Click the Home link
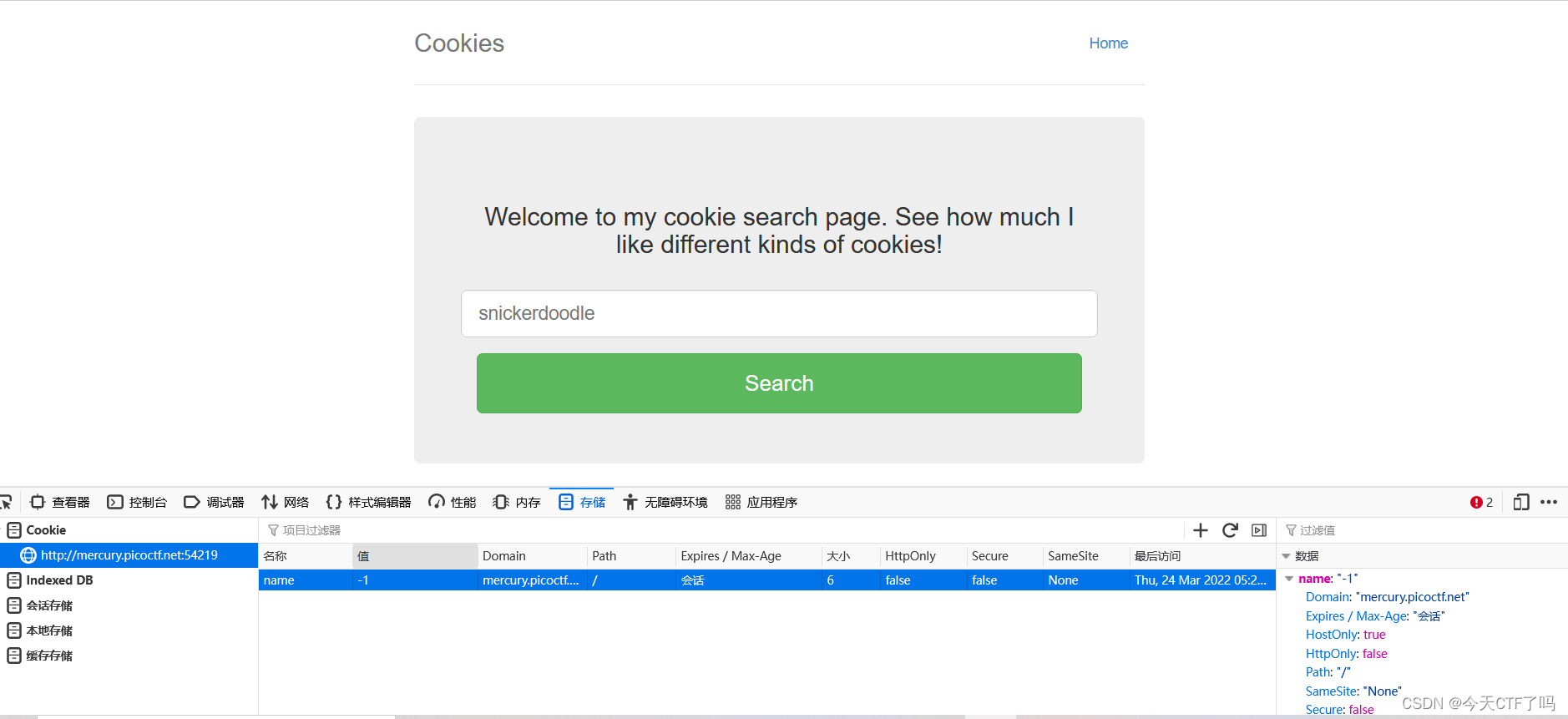 pyautogui.click(x=1108, y=43)
